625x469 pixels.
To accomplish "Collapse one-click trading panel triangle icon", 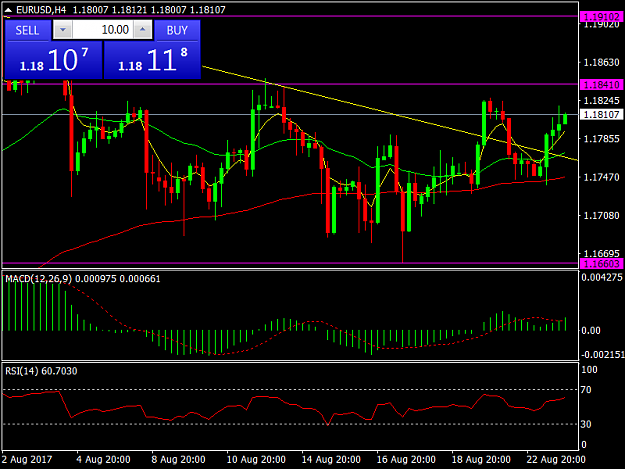I will pyautogui.click(x=8, y=10).
